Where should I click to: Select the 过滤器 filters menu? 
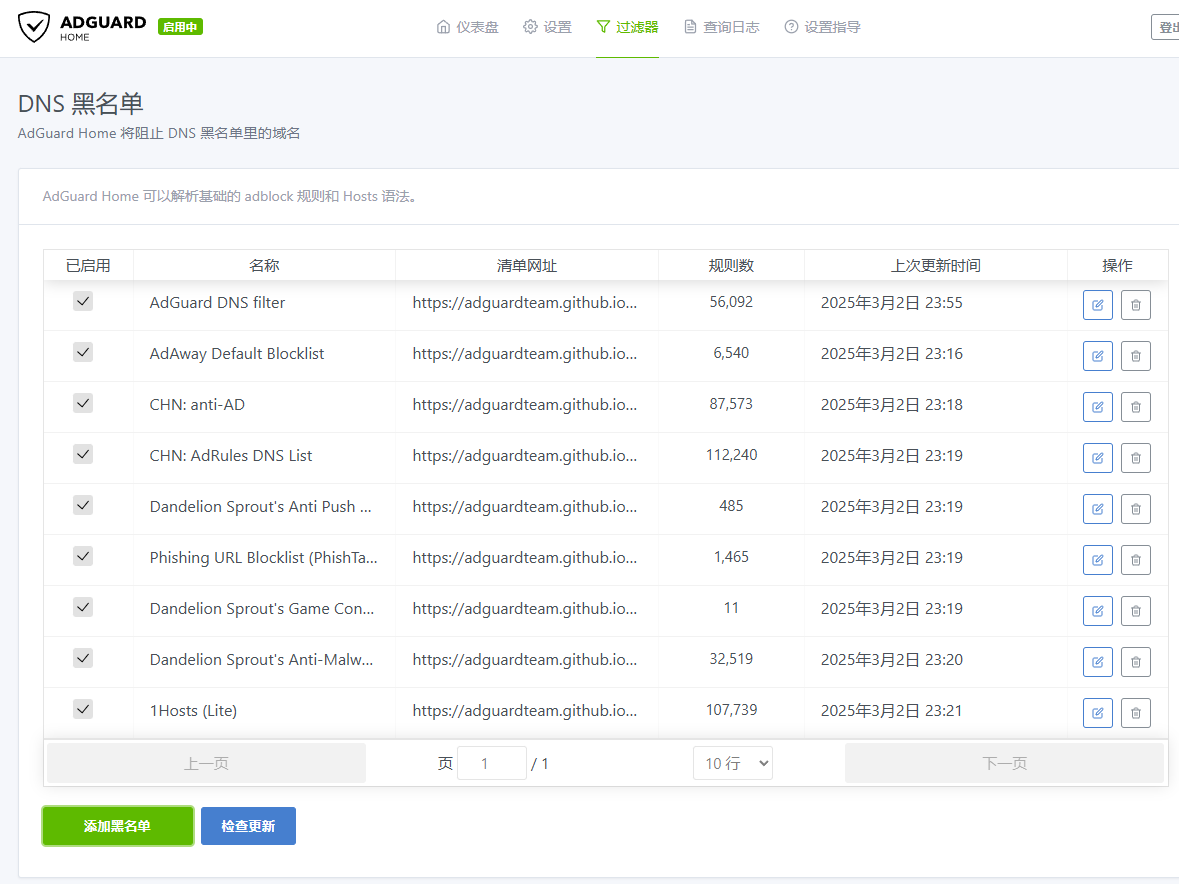coord(627,27)
